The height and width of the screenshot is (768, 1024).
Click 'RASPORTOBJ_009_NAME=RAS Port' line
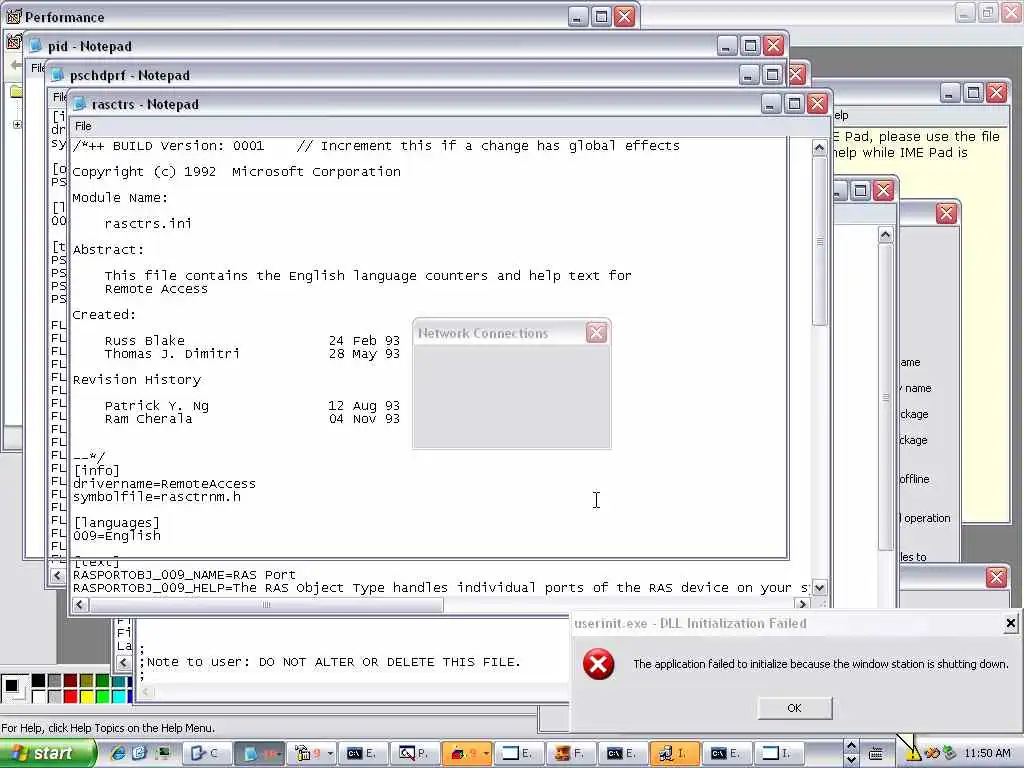pyautogui.click(x=184, y=575)
